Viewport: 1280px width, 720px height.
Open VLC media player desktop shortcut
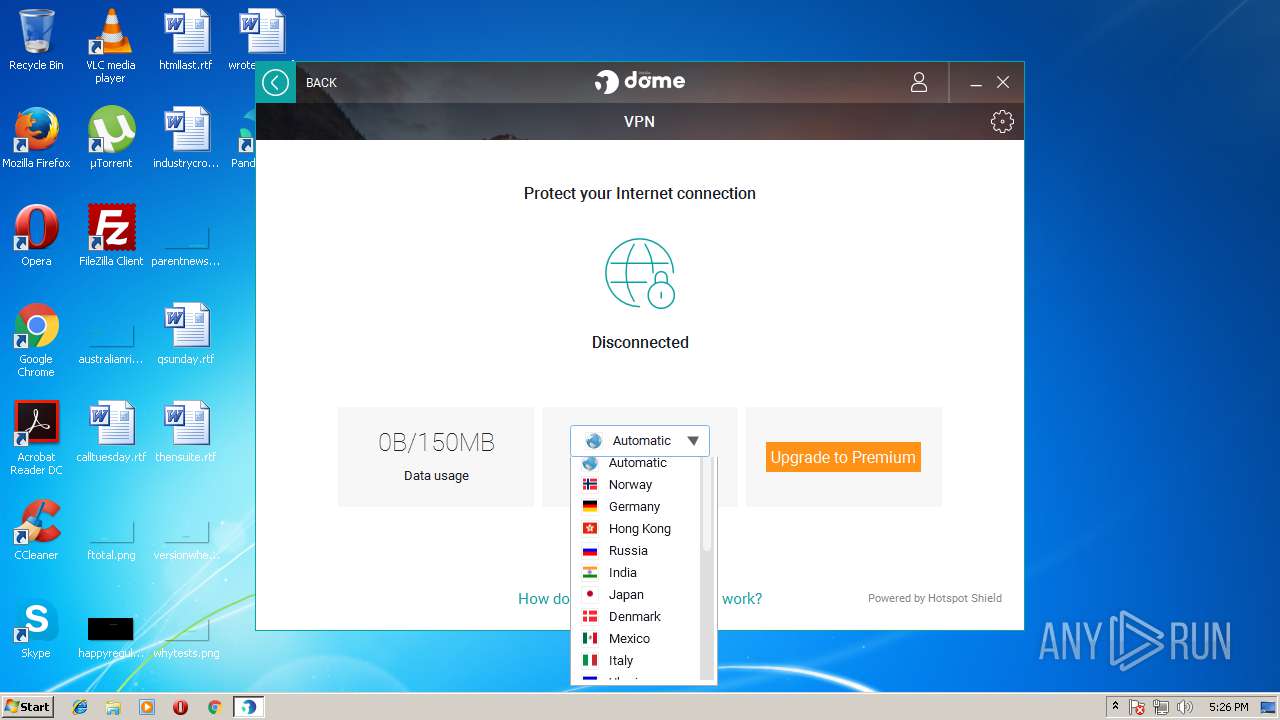coord(110,46)
